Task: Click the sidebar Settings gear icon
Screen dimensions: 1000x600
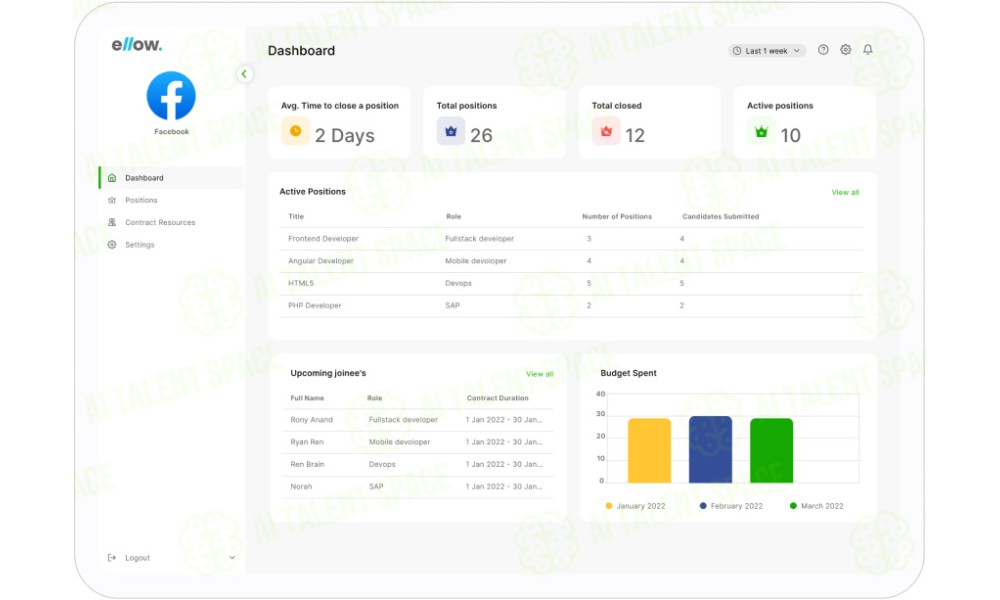Action: (112, 245)
